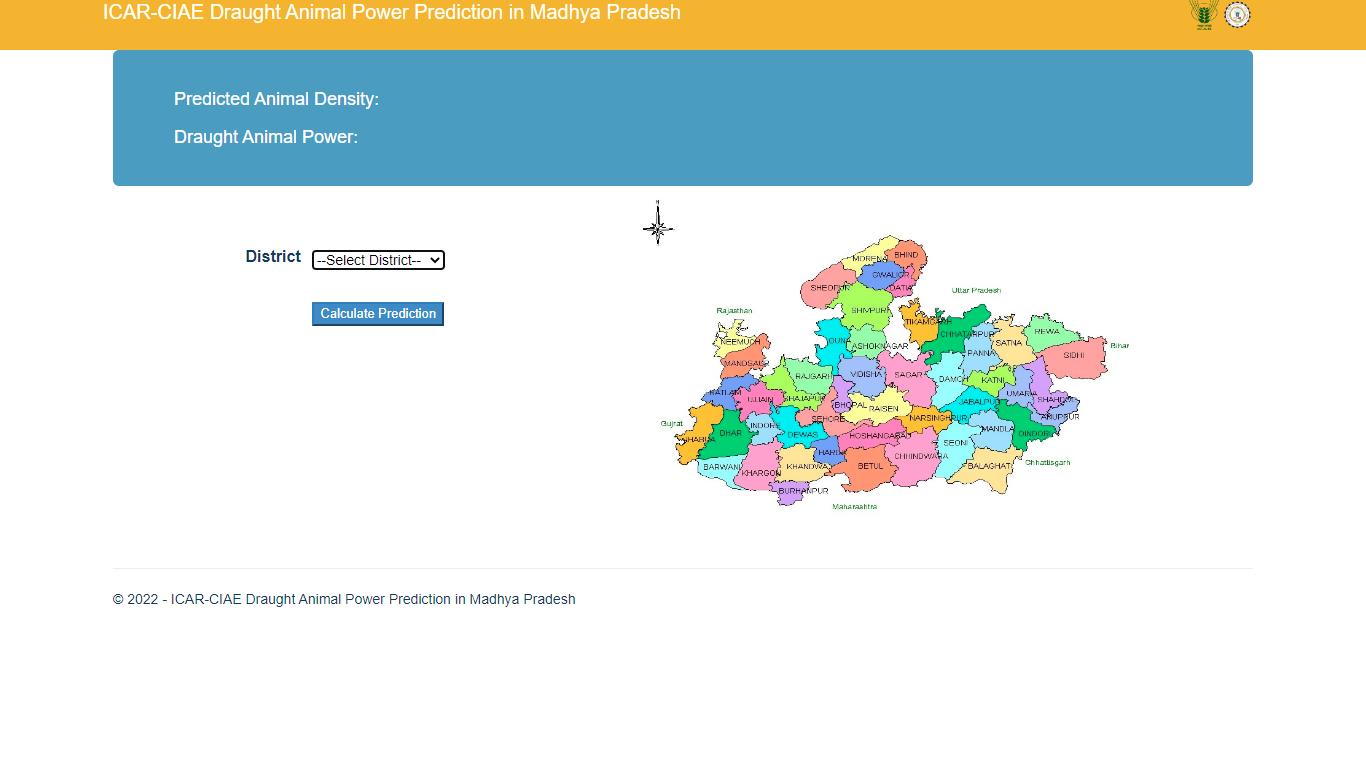Screen dimensions: 1366x768
Task: Select Shivpuri district on the map
Action: click(x=868, y=311)
